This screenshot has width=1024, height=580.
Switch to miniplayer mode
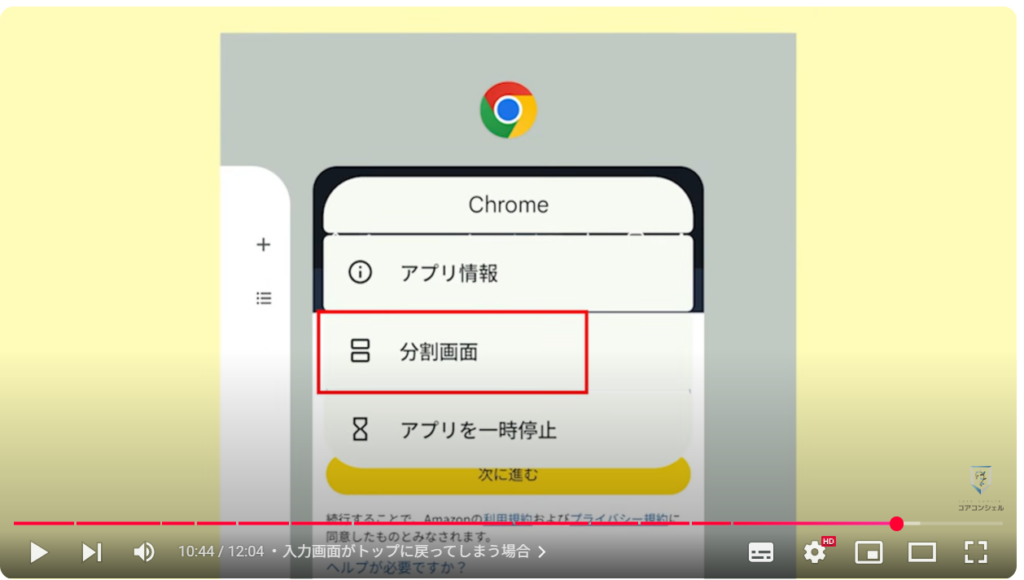pos(869,553)
